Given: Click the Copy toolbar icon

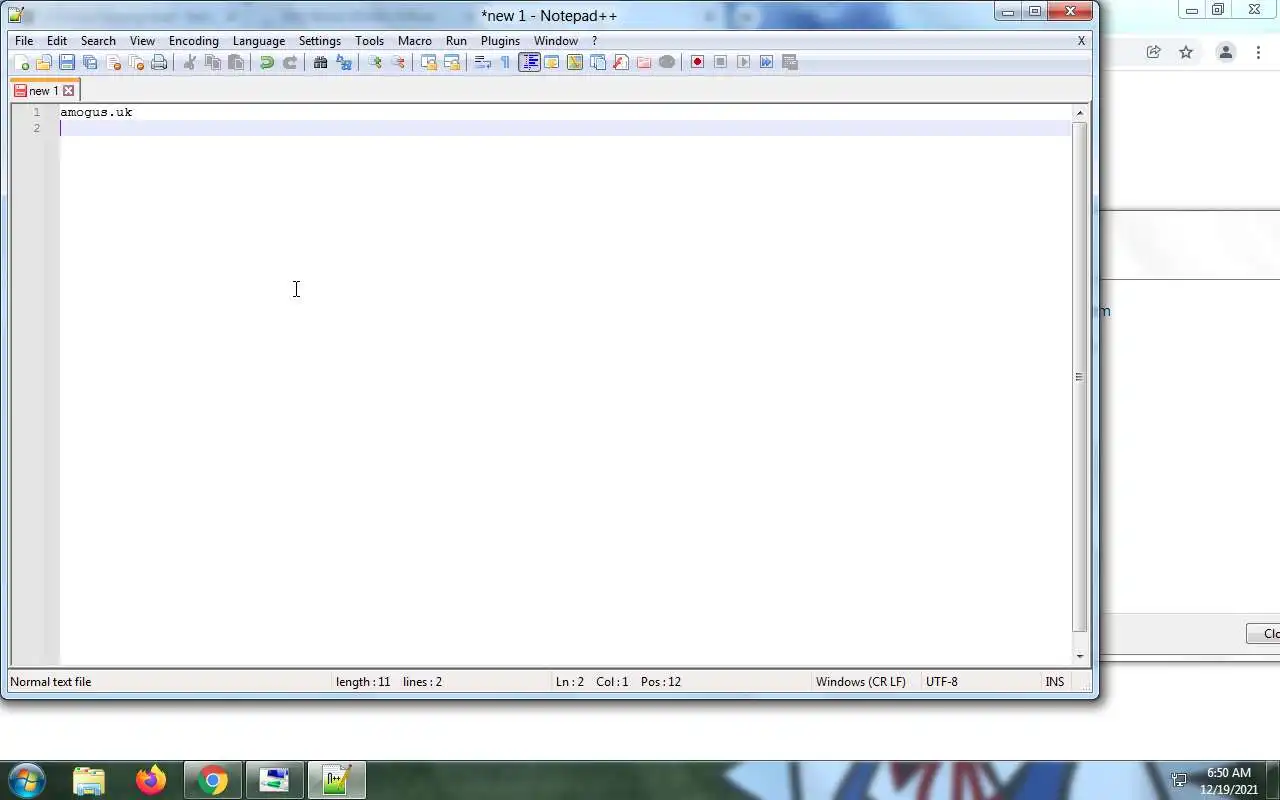Looking at the screenshot, I should [x=212, y=62].
